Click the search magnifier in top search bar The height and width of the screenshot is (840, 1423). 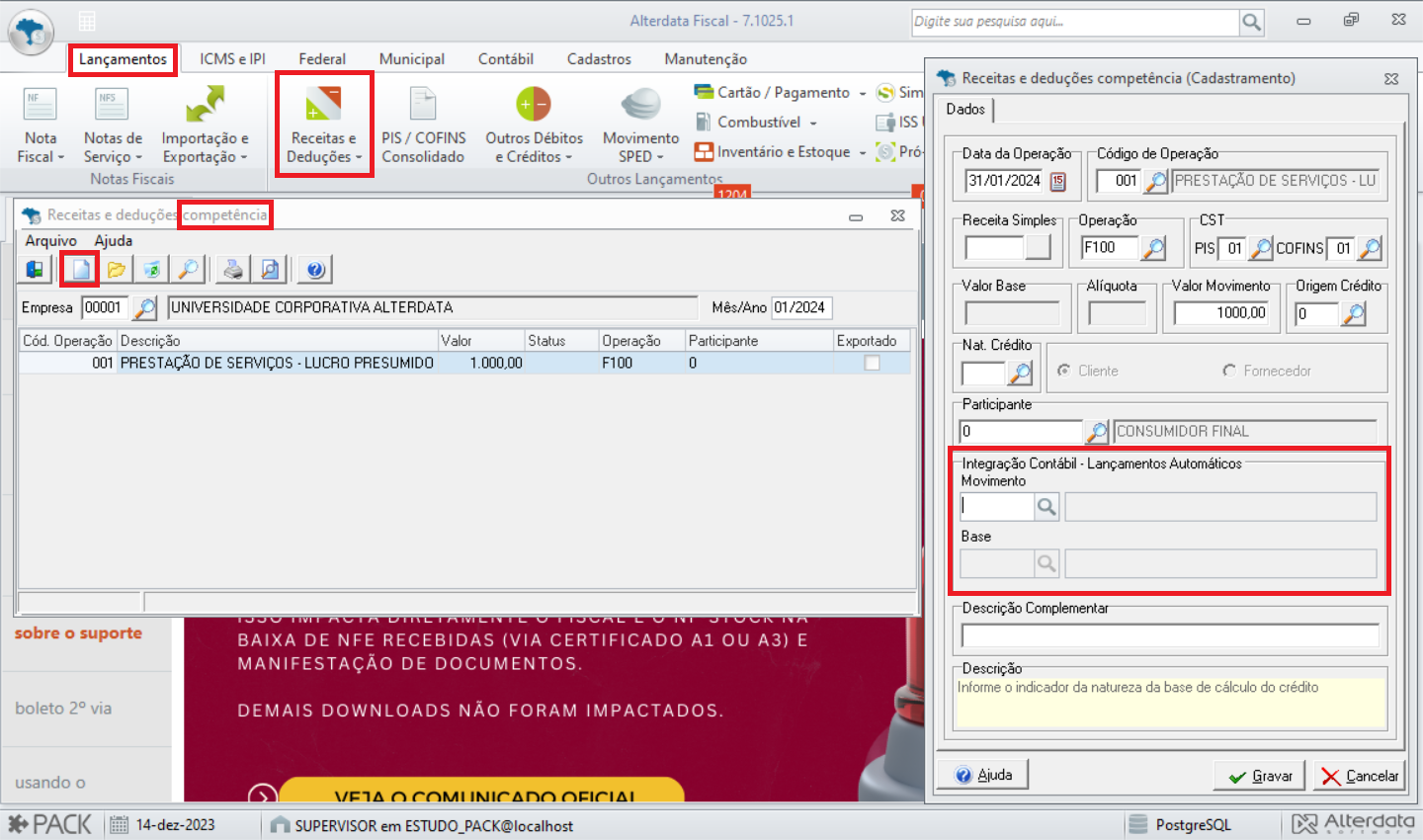click(1252, 22)
